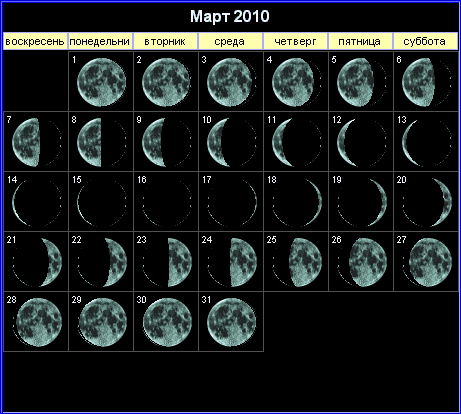The width and height of the screenshot is (461, 414).
Task: Click the Март 2010 title
Action: point(230,16)
